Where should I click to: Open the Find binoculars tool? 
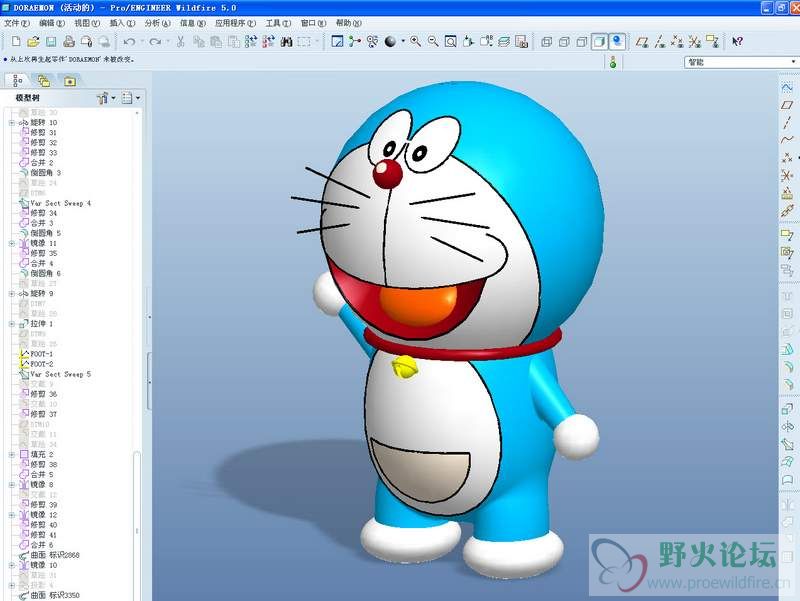[286, 42]
